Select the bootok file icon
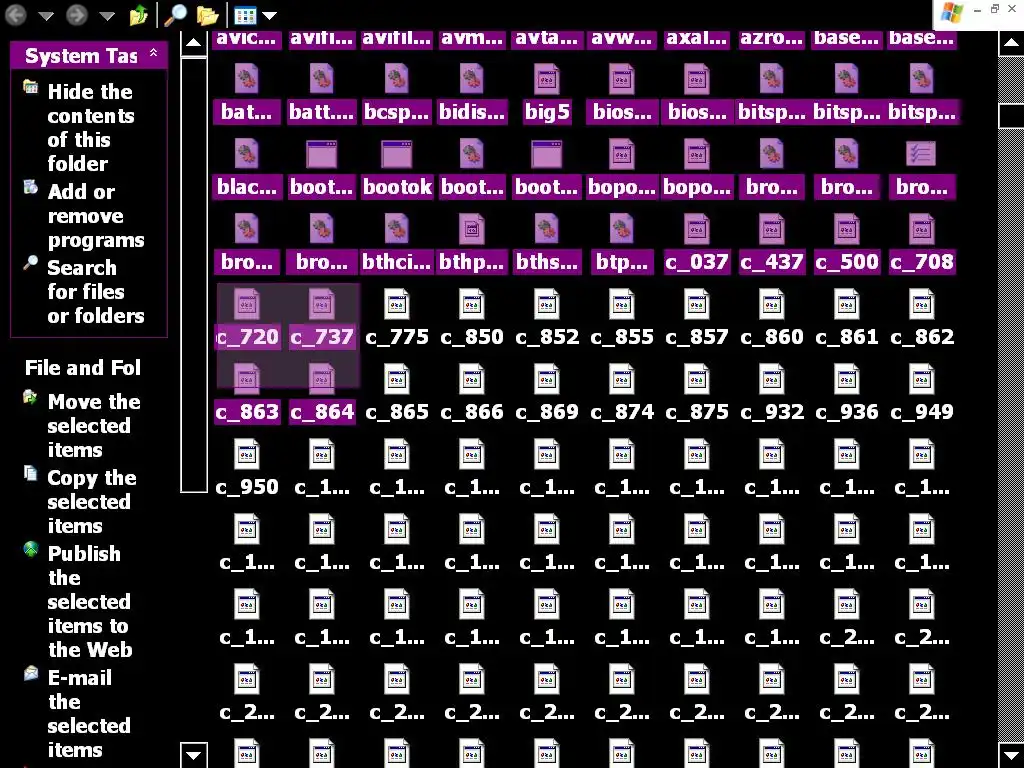The image size is (1024, 768). pyautogui.click(x=396, y=154)
